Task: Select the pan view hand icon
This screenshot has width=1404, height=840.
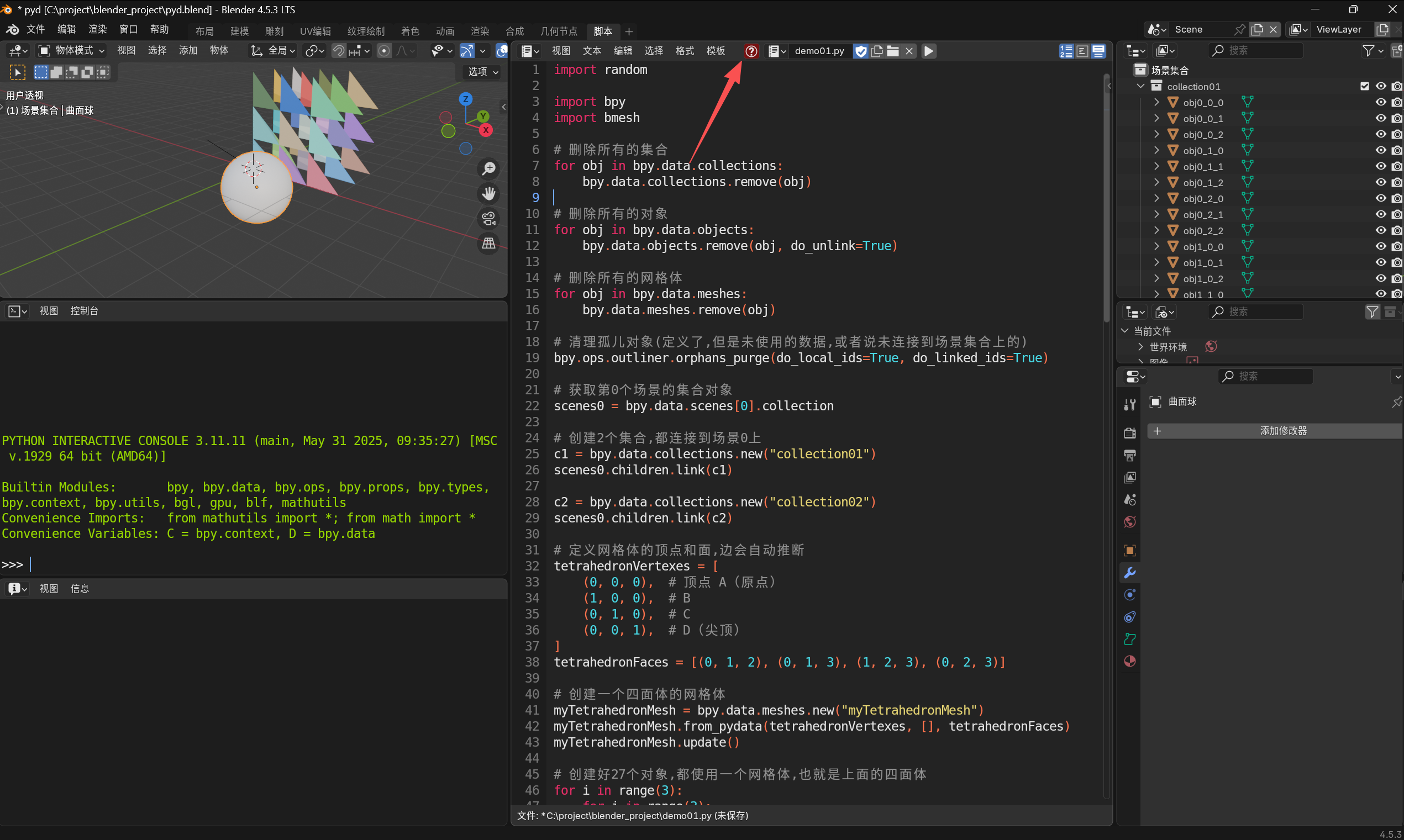Action: tap(488, 194)
